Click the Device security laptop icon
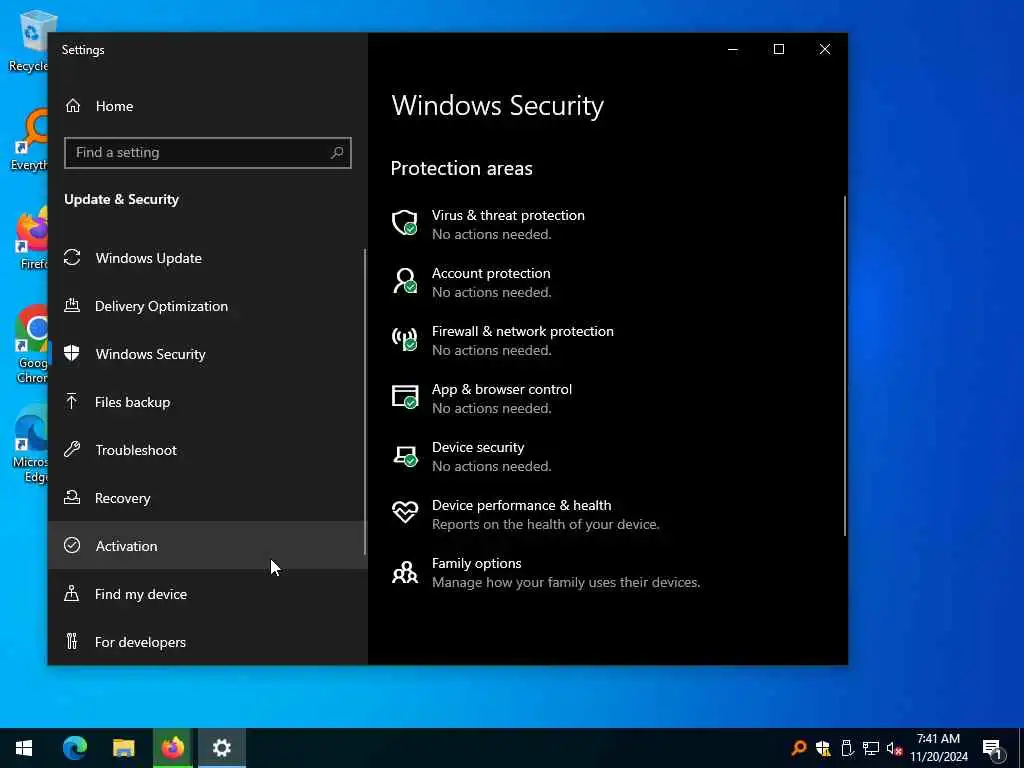The height and width of the screenshot is (768, 1024). (x=404, y=455)
